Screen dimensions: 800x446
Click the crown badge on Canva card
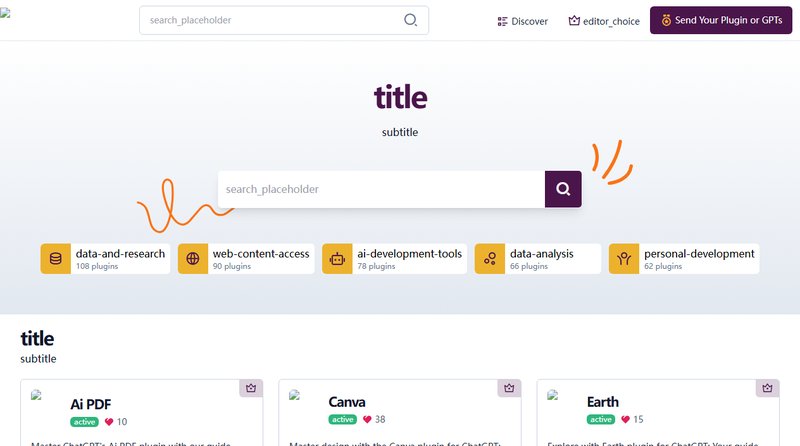(x=509, y=388)
